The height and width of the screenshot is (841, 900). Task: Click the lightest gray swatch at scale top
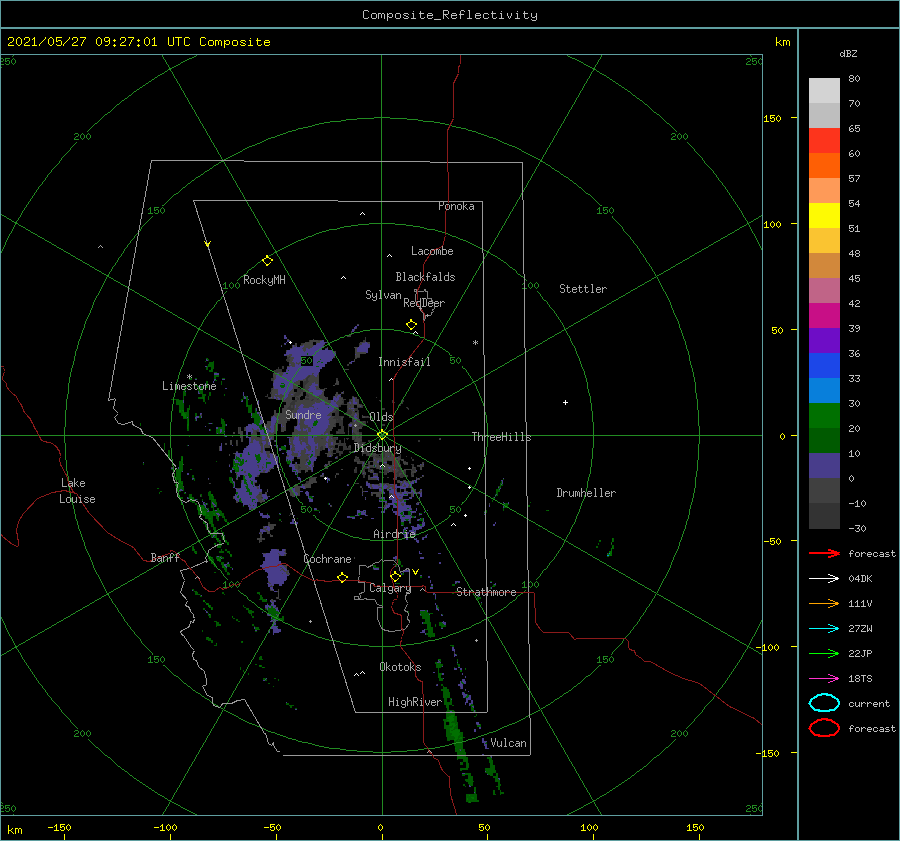824,91
